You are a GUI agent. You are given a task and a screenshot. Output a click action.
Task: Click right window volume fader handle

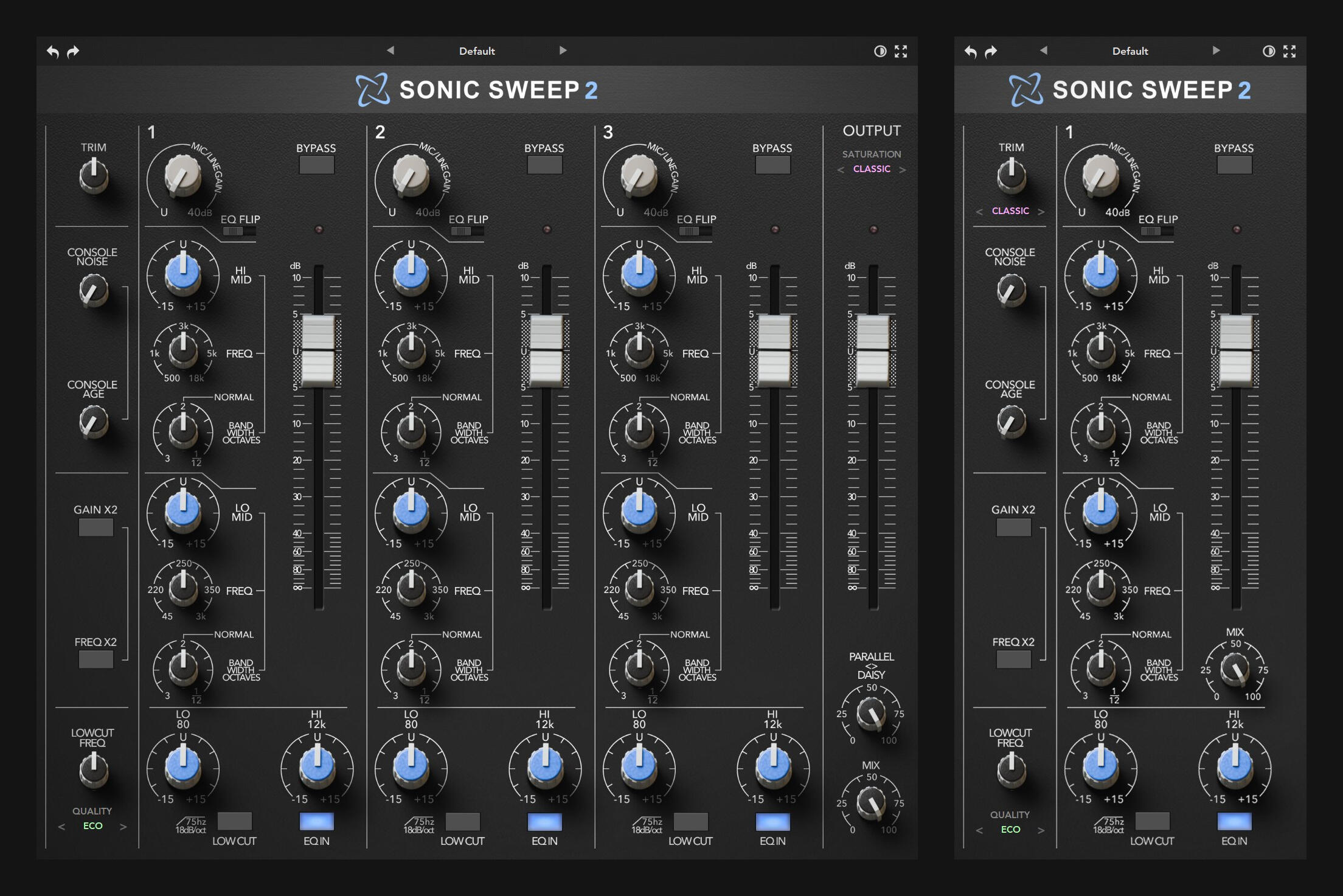click(1236, 351)
